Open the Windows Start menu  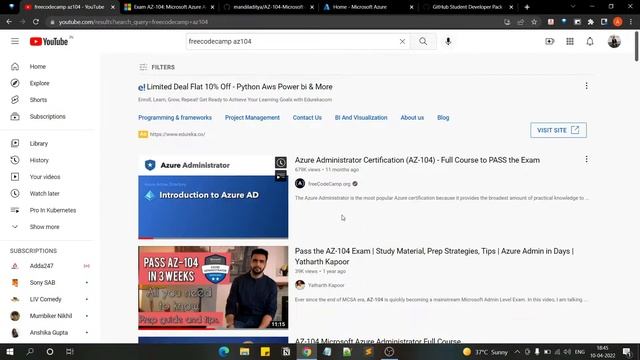tap(10, 351)
